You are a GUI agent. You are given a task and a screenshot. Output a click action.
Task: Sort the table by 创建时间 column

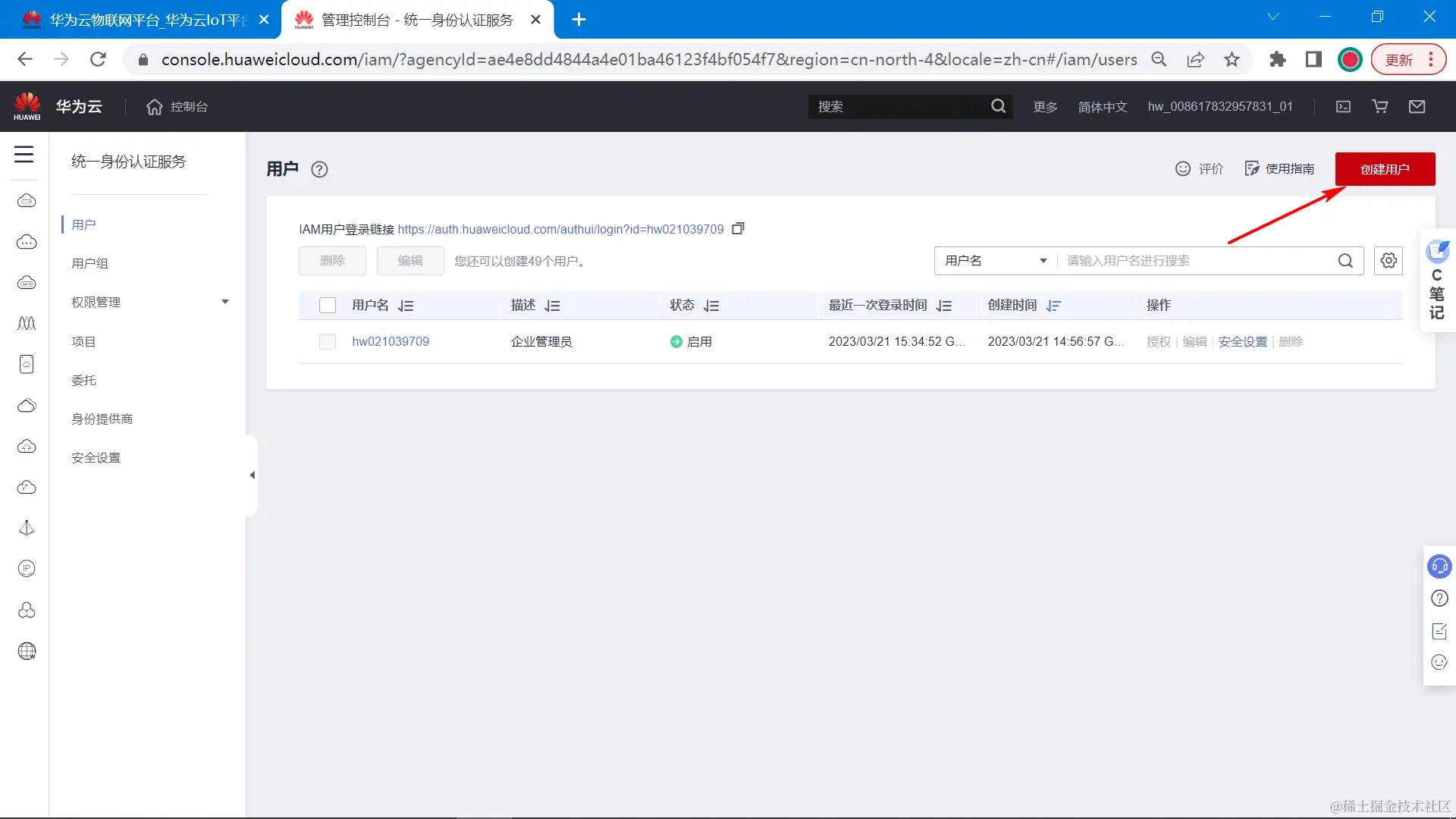1053,306
